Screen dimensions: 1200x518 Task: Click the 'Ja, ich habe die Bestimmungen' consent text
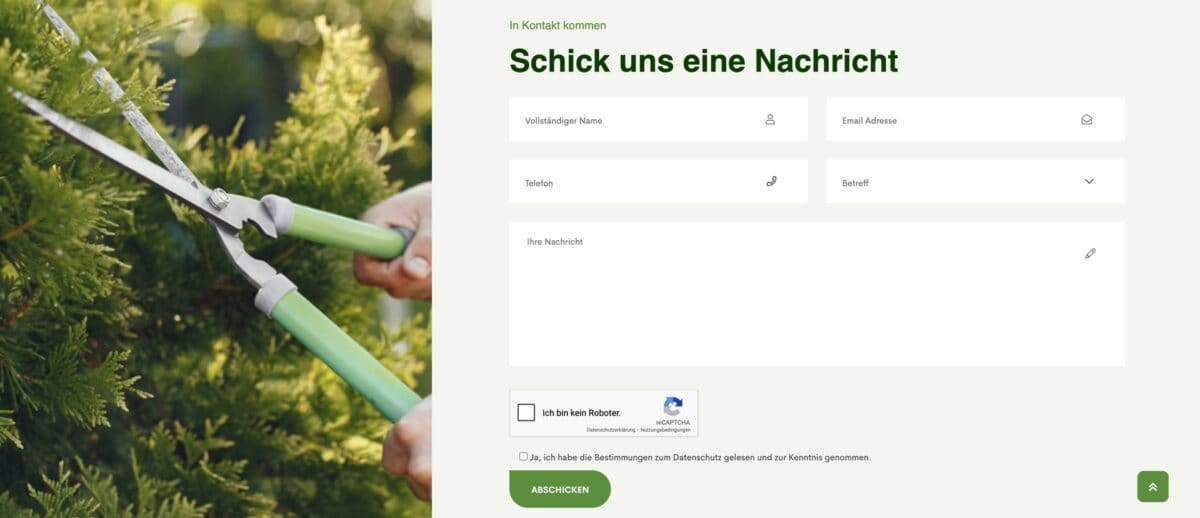701,457
